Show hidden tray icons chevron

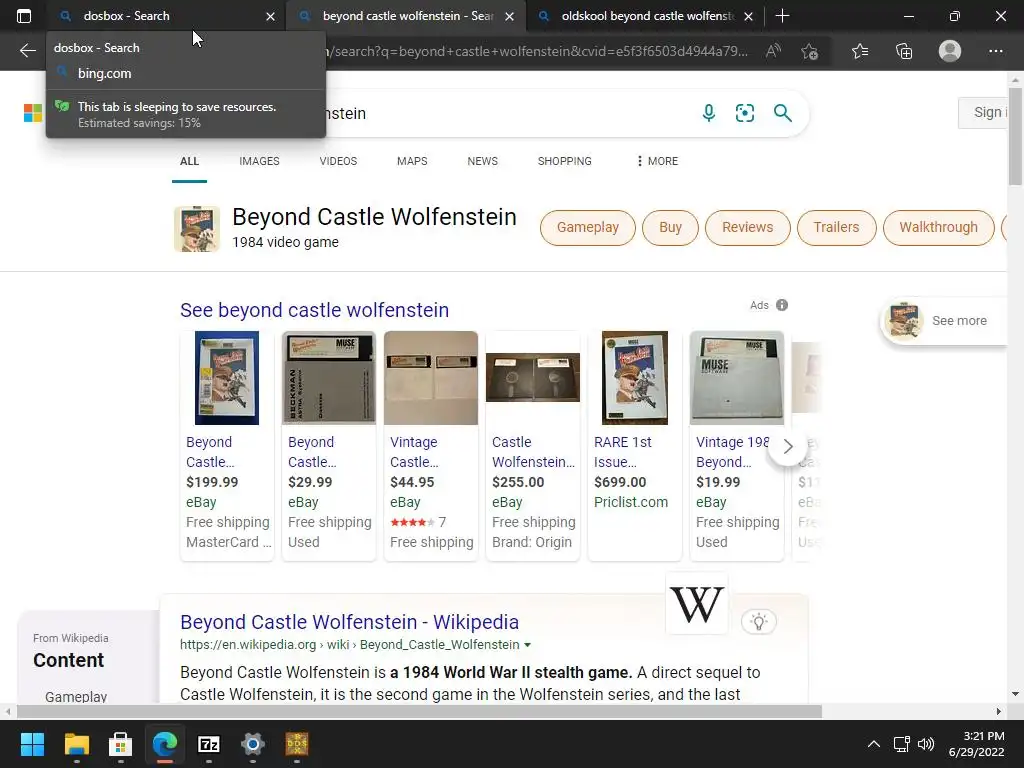874,744
